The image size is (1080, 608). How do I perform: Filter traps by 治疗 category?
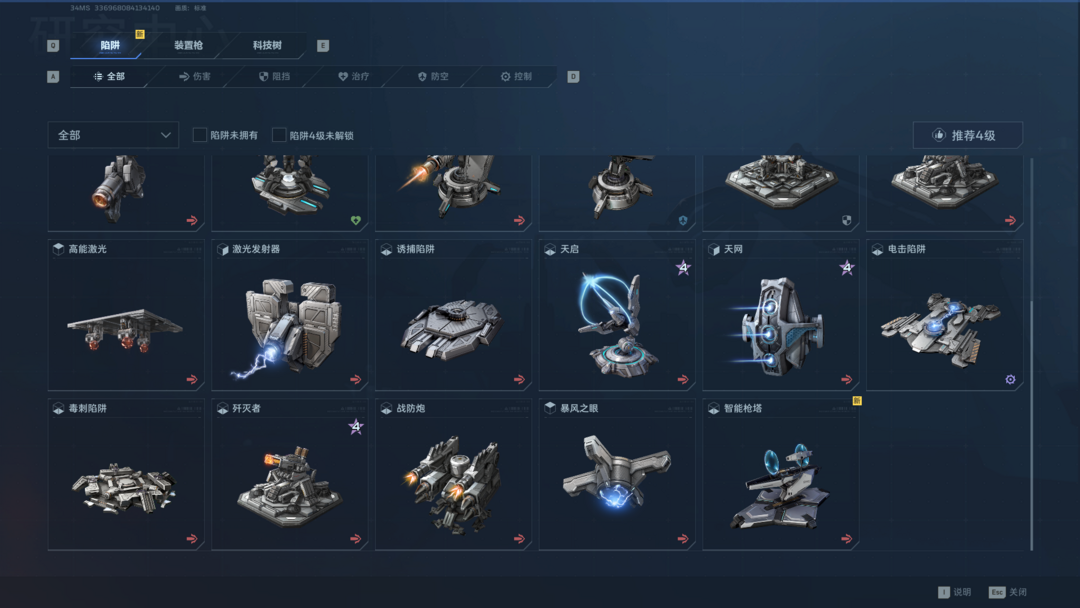point(353,76)
